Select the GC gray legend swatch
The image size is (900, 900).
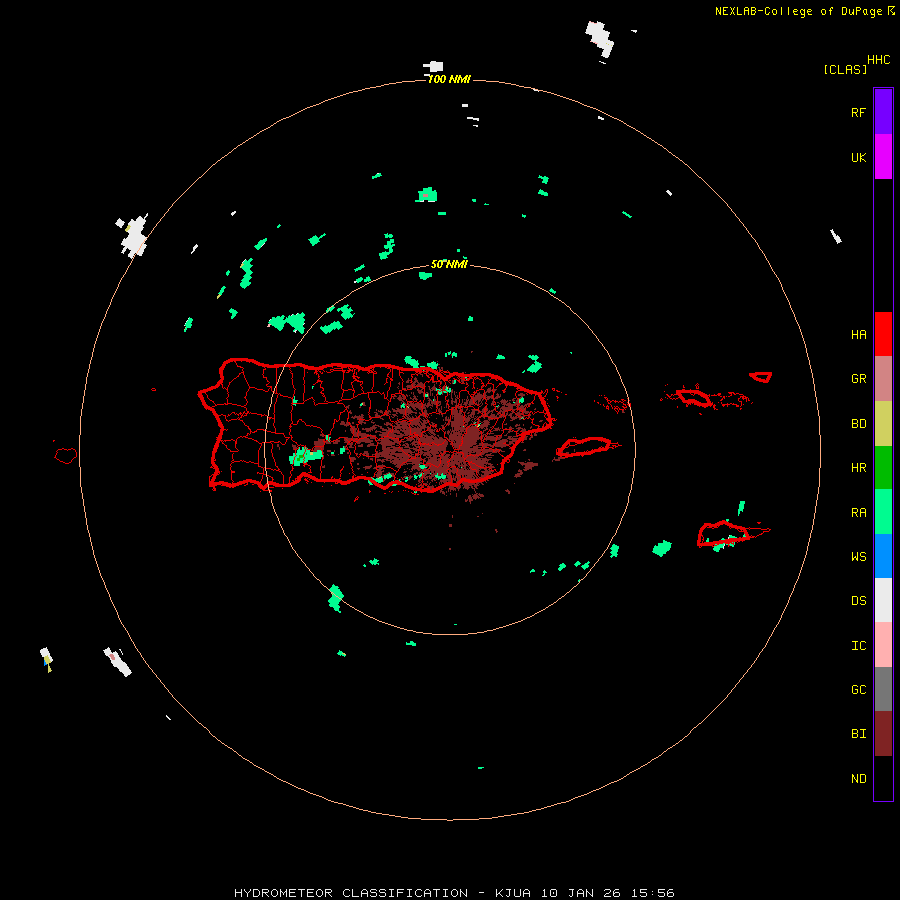pyautogui.click(x=883, y=689)
